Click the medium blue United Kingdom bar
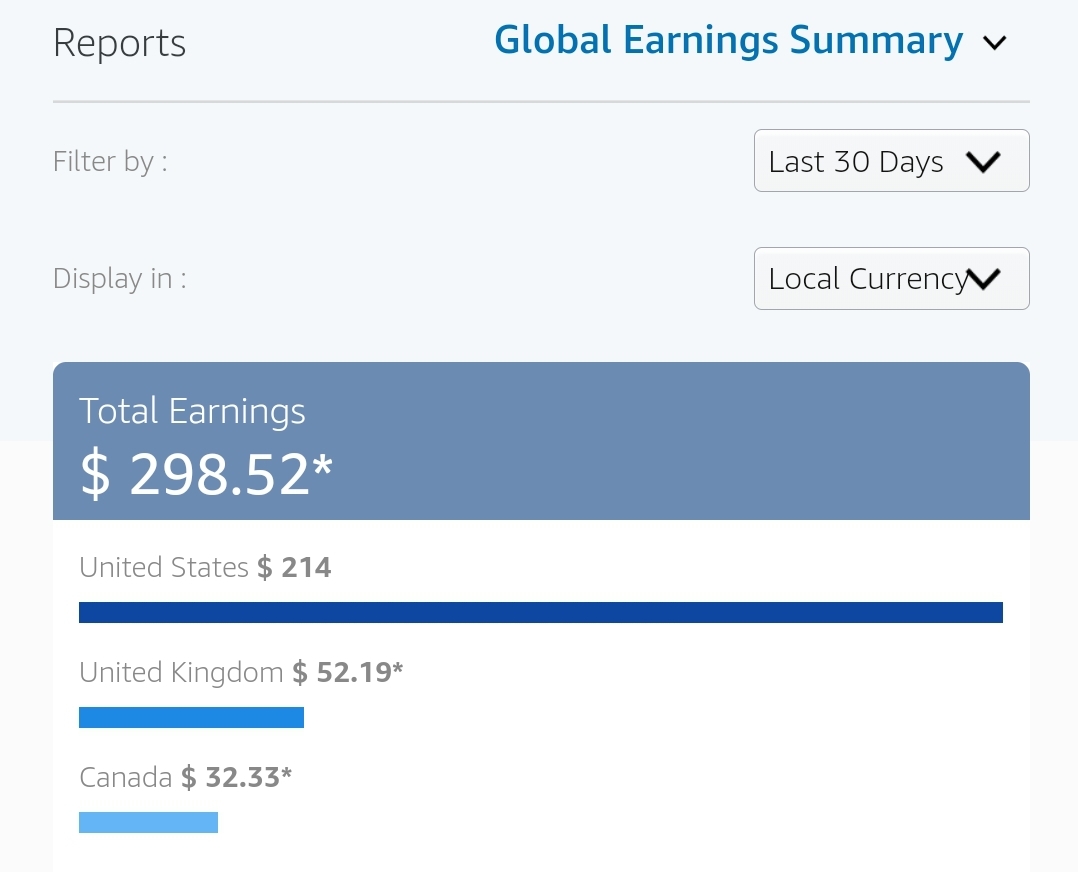The width and height of the screenshot is (1078, 872). (x=191, y=717)
